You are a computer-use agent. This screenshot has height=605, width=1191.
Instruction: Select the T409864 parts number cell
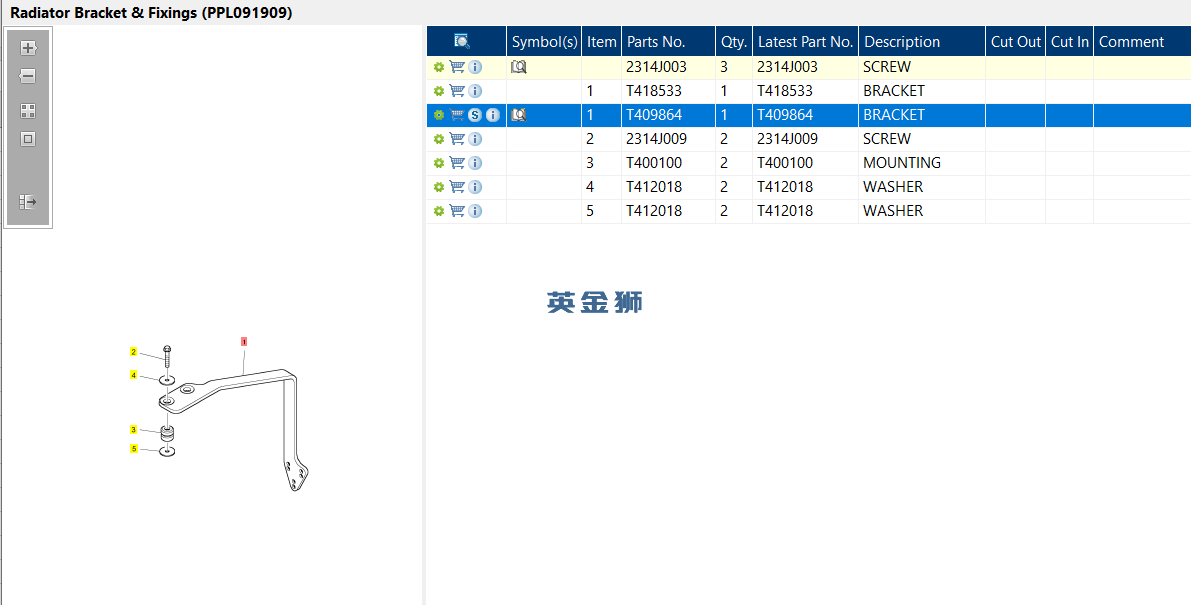(x=668, y=115)
